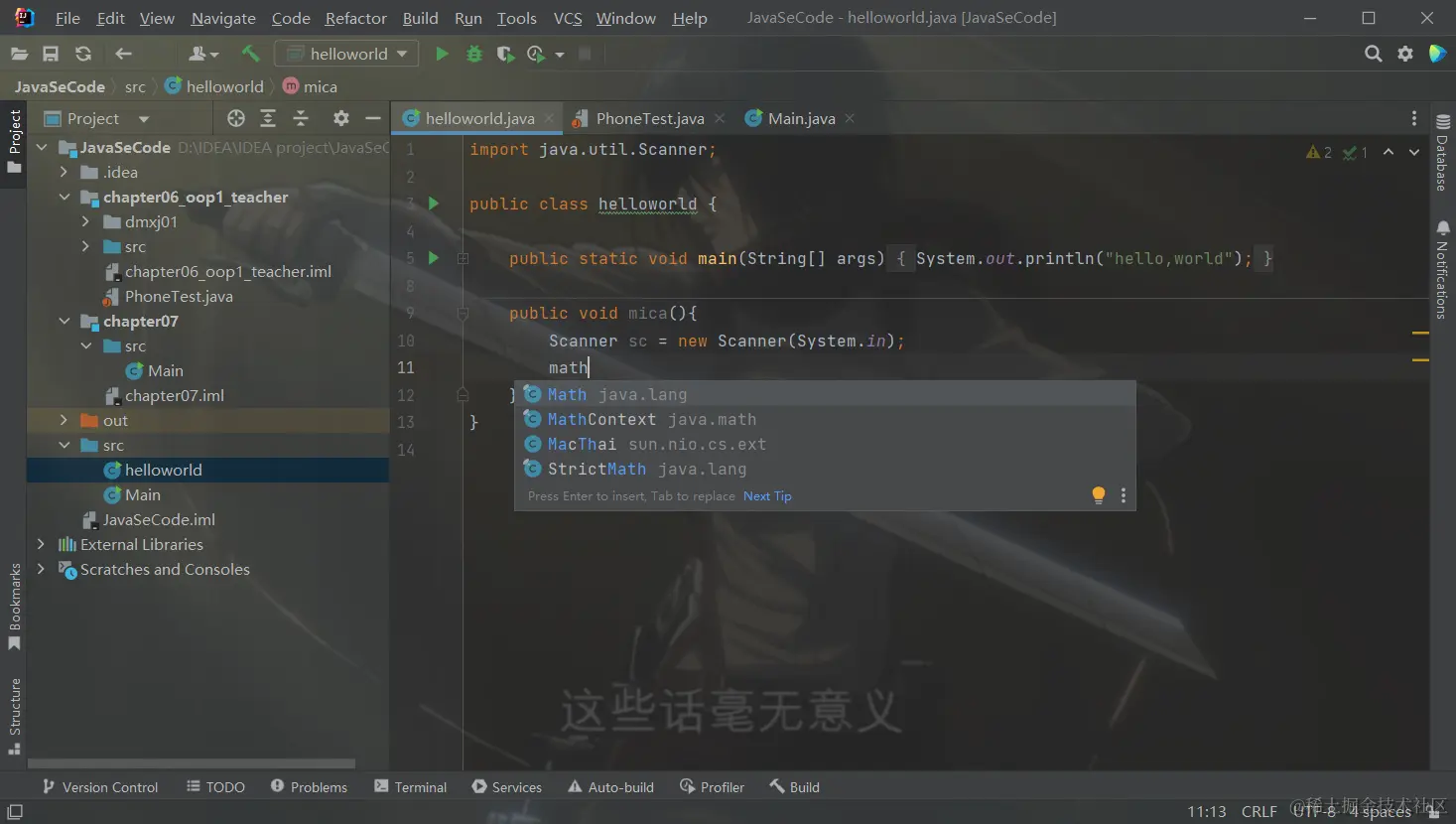Image resolution: width=1456 pixels, height=824 pixels.
Task: Toggle the Notifications tool window
Action: pyautogui.click(x=1442, y=269)
